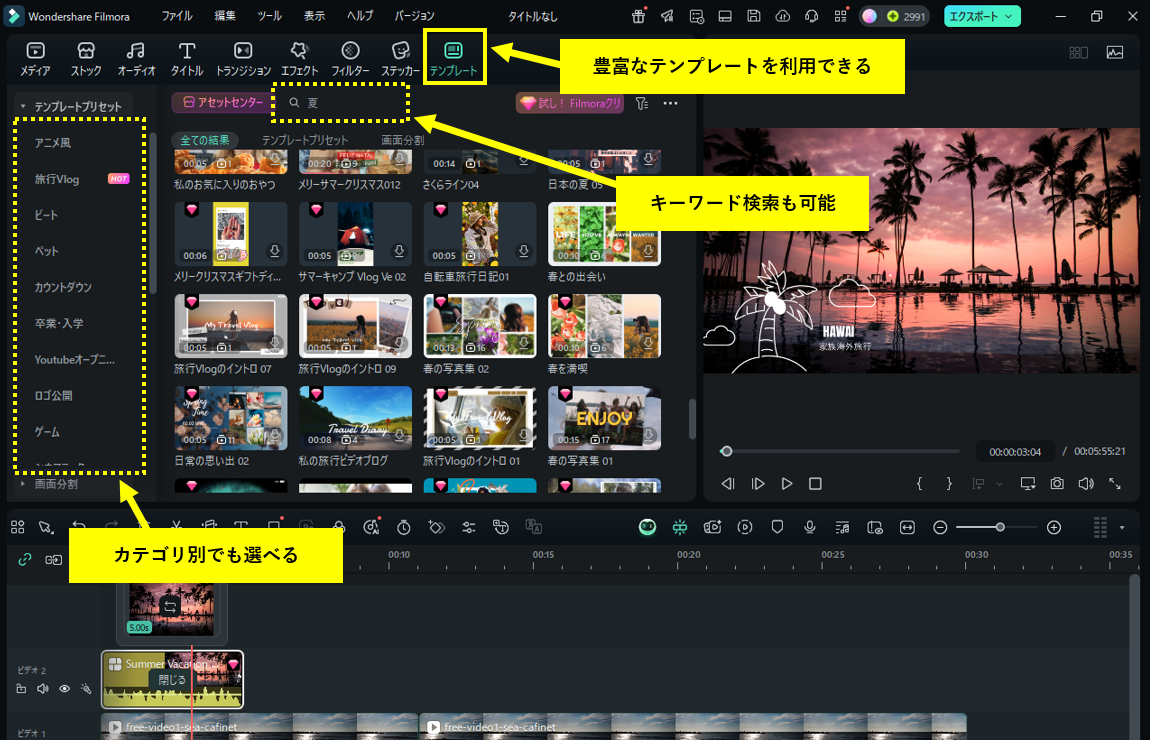Click the headset support icon

pyautogui.click(x=811, y=16)
